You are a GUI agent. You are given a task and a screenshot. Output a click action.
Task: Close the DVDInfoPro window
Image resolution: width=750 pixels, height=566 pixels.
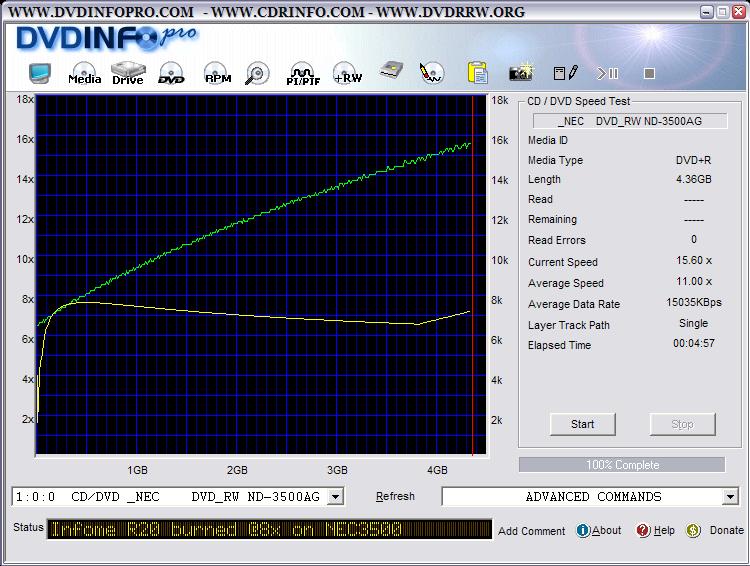click(x=739, y=12)
